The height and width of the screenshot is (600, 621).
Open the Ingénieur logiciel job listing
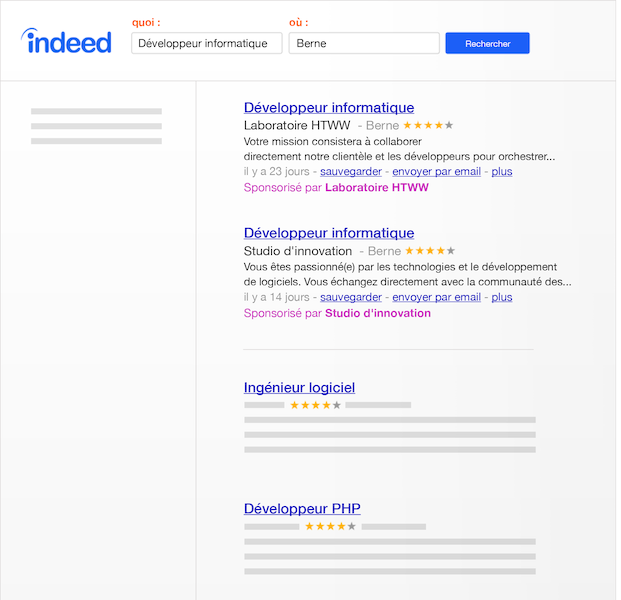point(299,388)
